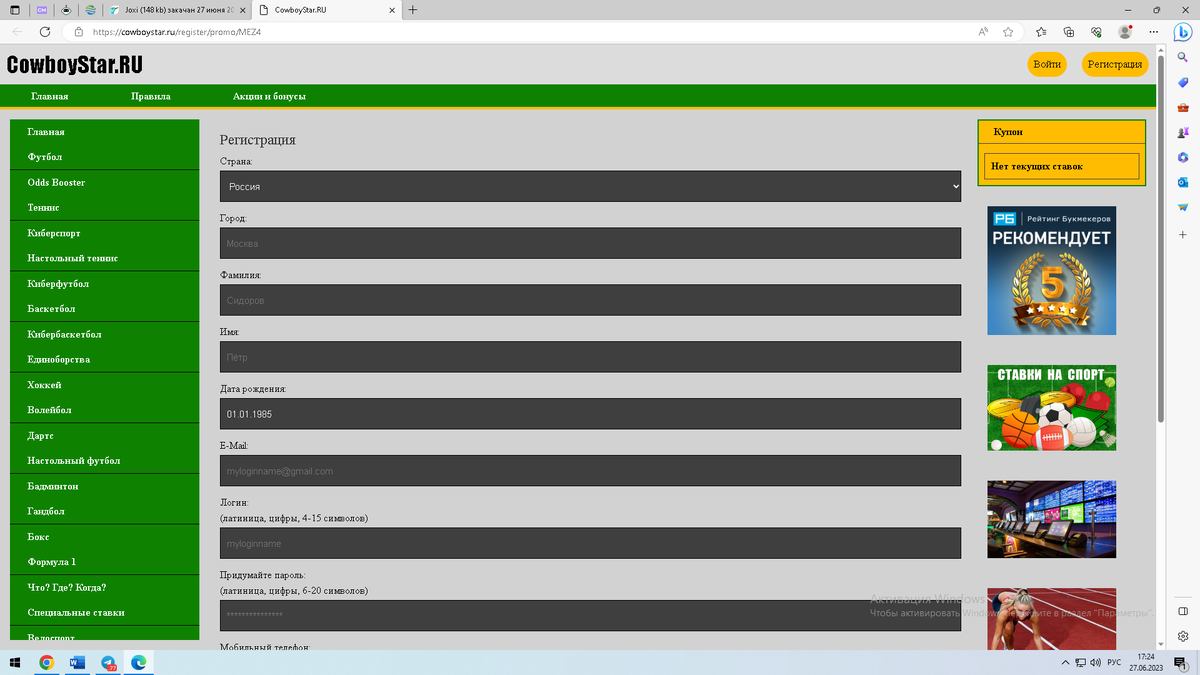Click the Войти button
The width and height of the screenshot is (1200, 675).
pos(1047,64)
